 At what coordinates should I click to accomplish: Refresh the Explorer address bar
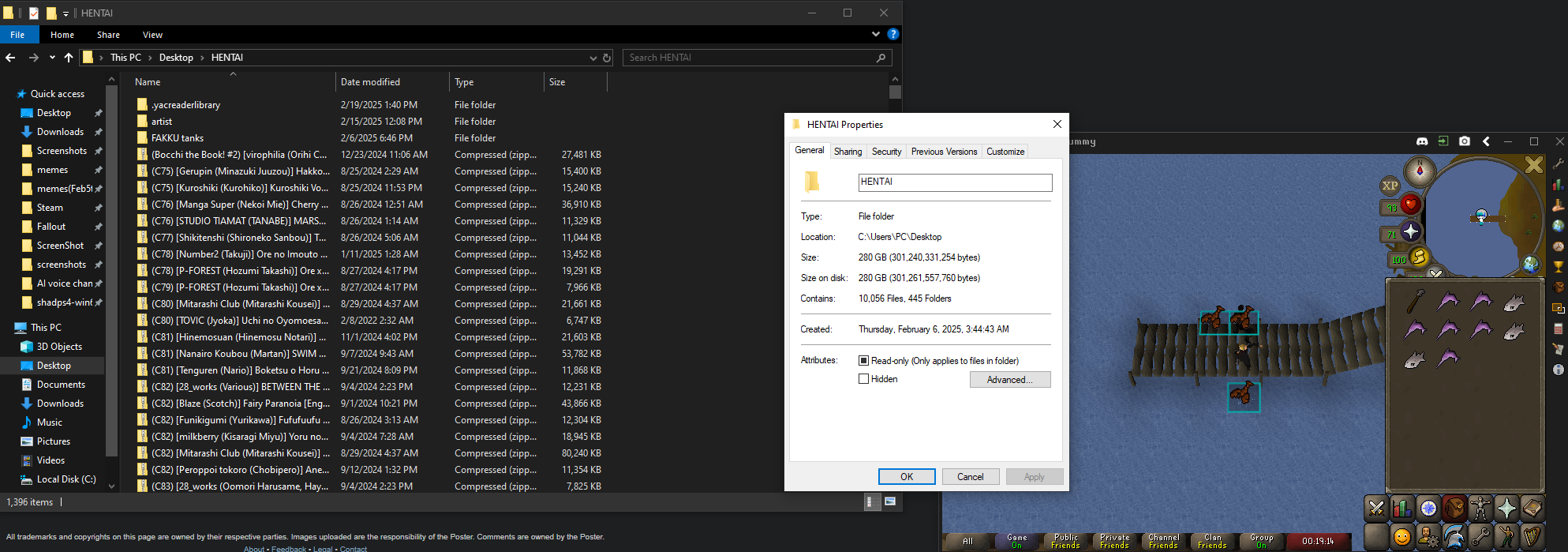point(607,58)
